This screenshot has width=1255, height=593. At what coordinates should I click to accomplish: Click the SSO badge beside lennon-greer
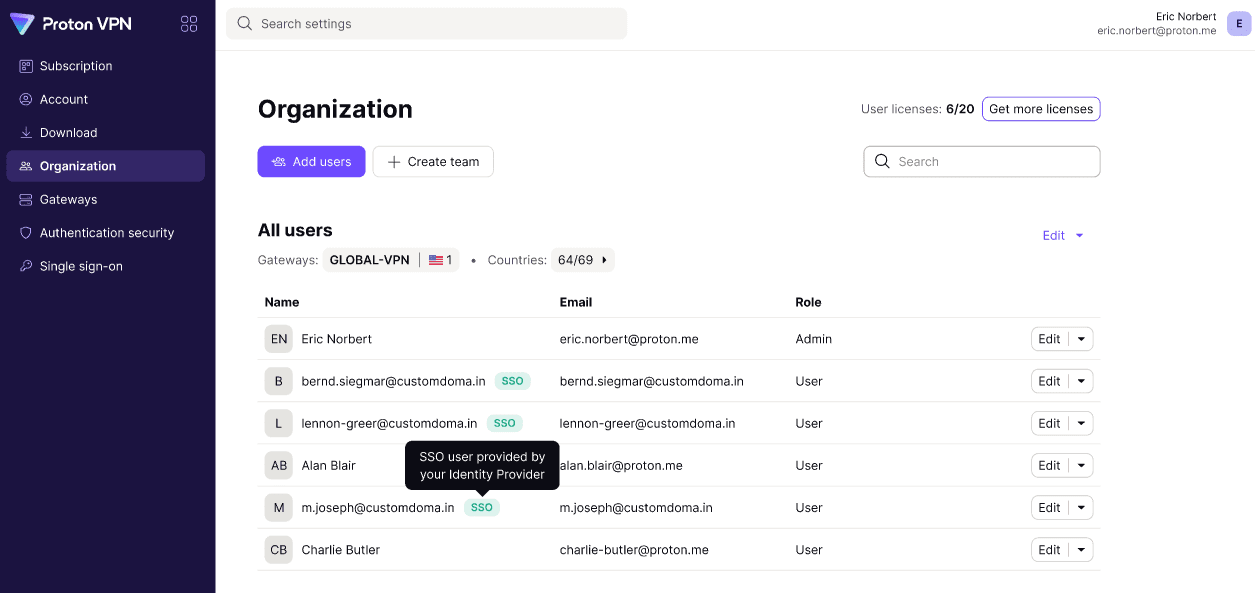pyautogui.click(x=504, y=423)
